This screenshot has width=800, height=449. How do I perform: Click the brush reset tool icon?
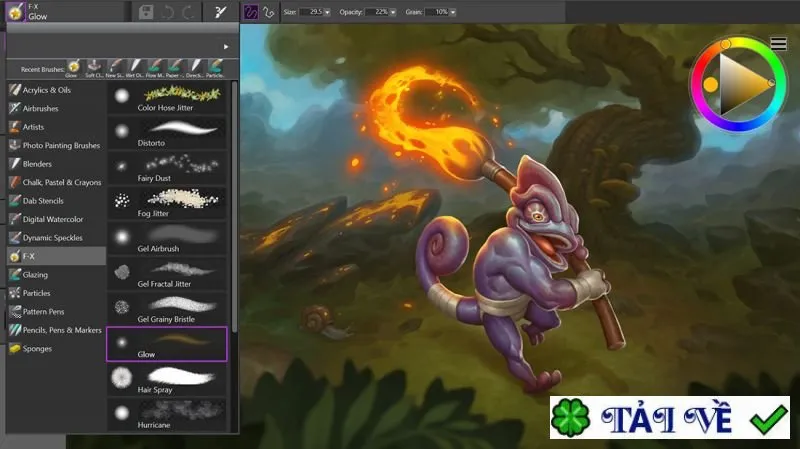220,12
